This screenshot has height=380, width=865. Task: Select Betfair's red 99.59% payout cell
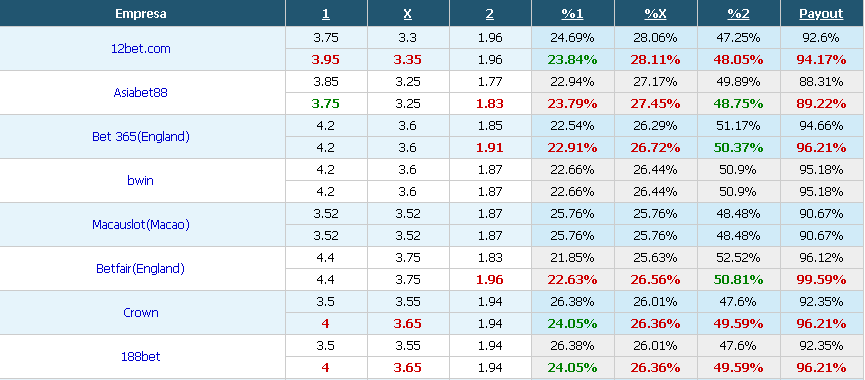click(x=821, y=280)
